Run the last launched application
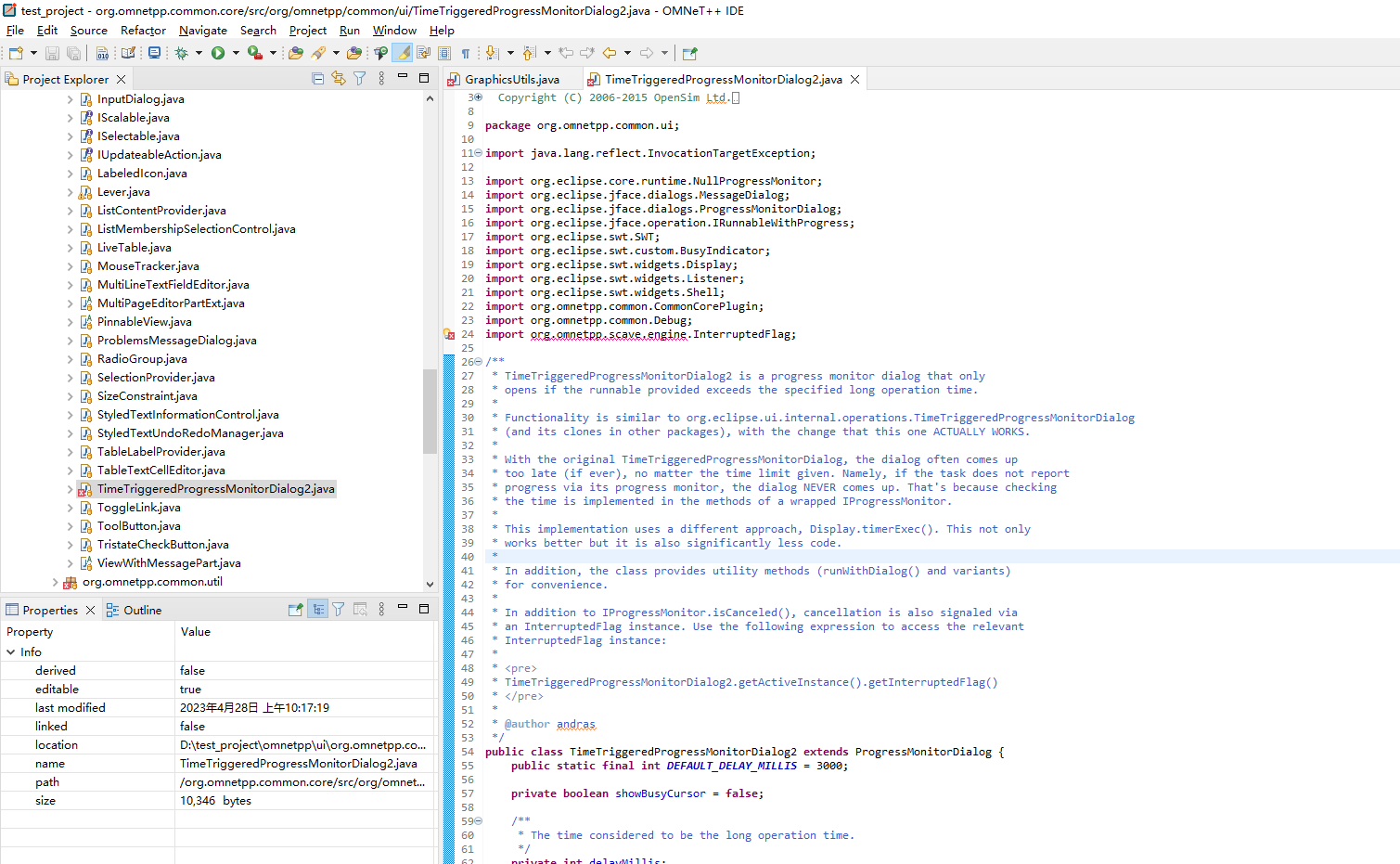The image size is (1400, 864). click(x=219, y=53)
